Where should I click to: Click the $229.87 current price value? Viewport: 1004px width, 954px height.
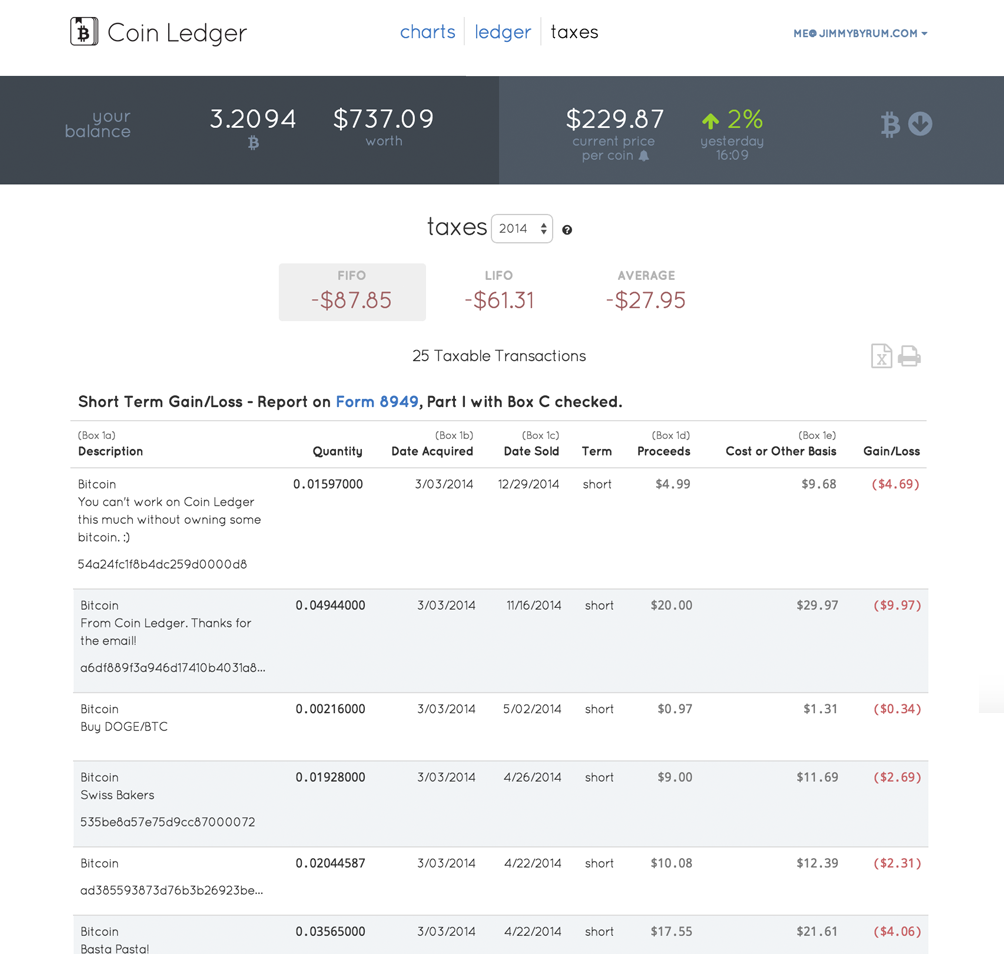pos(615,119)
